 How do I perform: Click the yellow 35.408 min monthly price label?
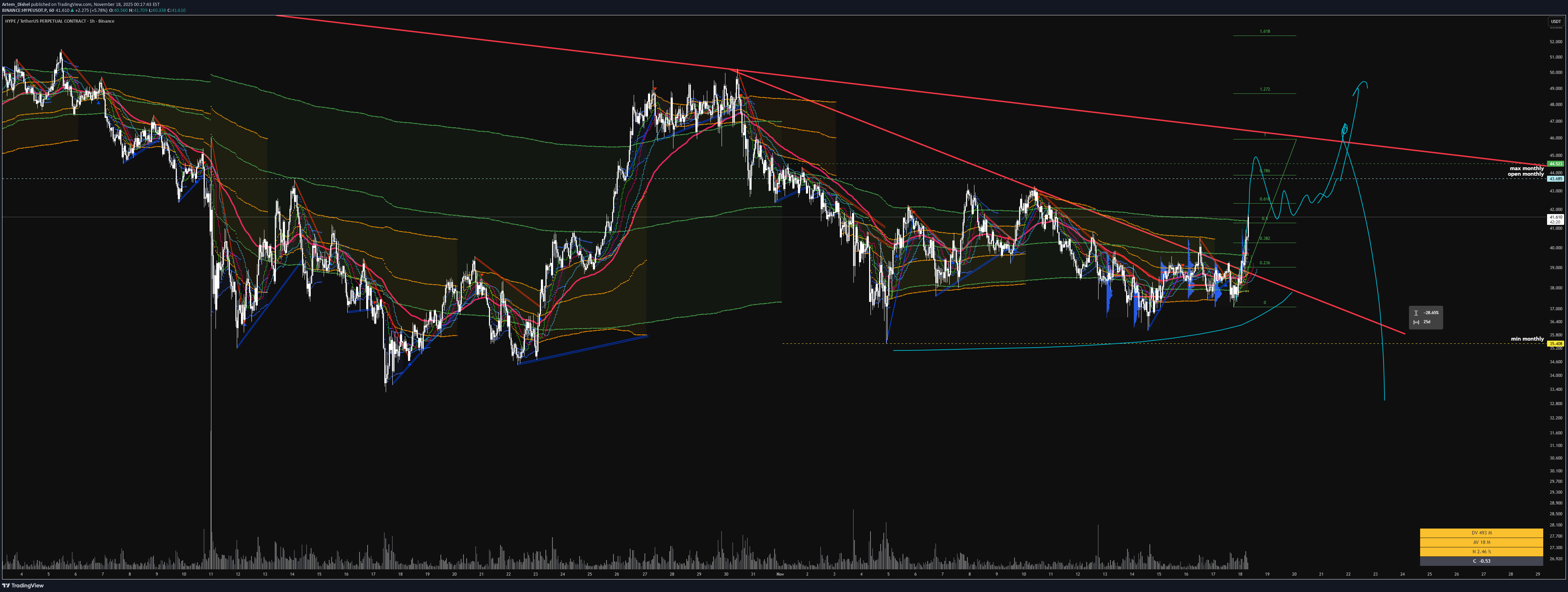(1555, 344)
